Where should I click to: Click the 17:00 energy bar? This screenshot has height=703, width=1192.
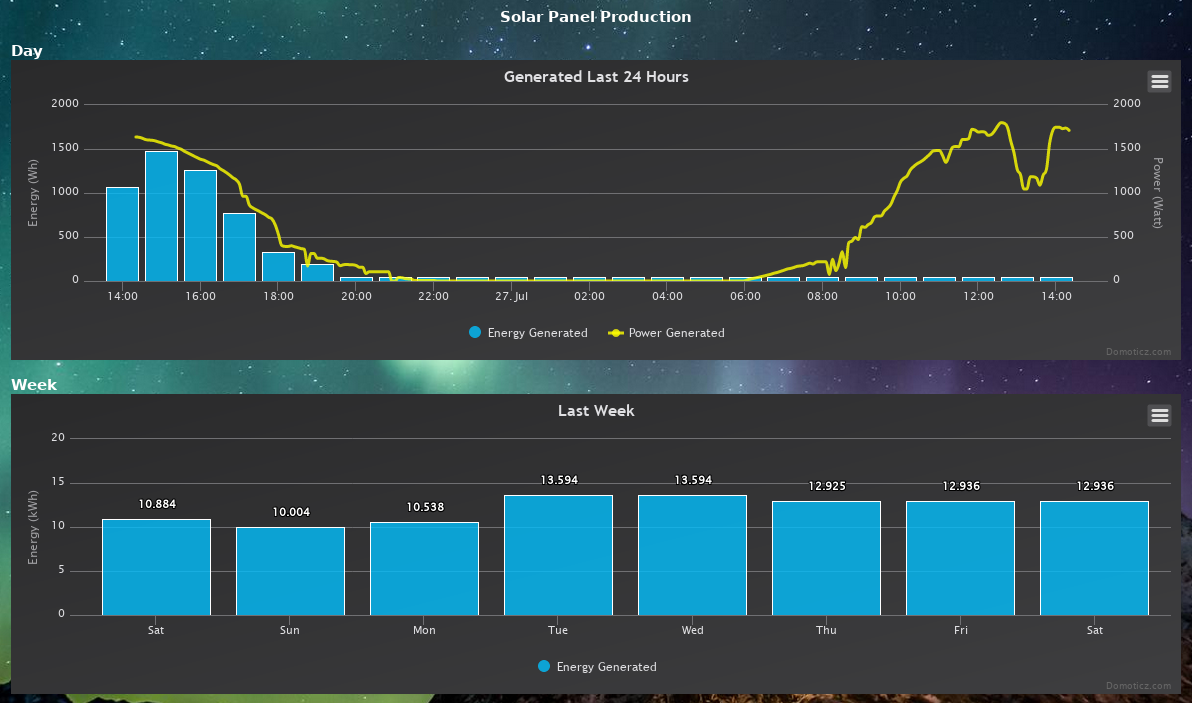pos(239,247)
